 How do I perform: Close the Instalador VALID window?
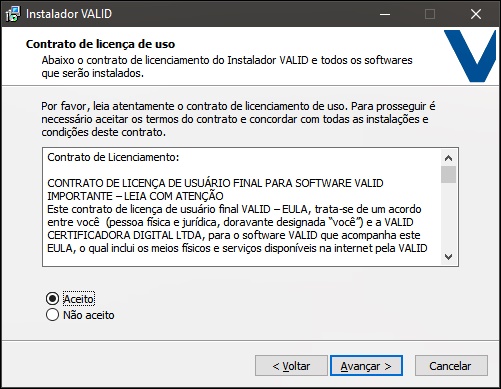pyautogui.click(x=476, y=14)
